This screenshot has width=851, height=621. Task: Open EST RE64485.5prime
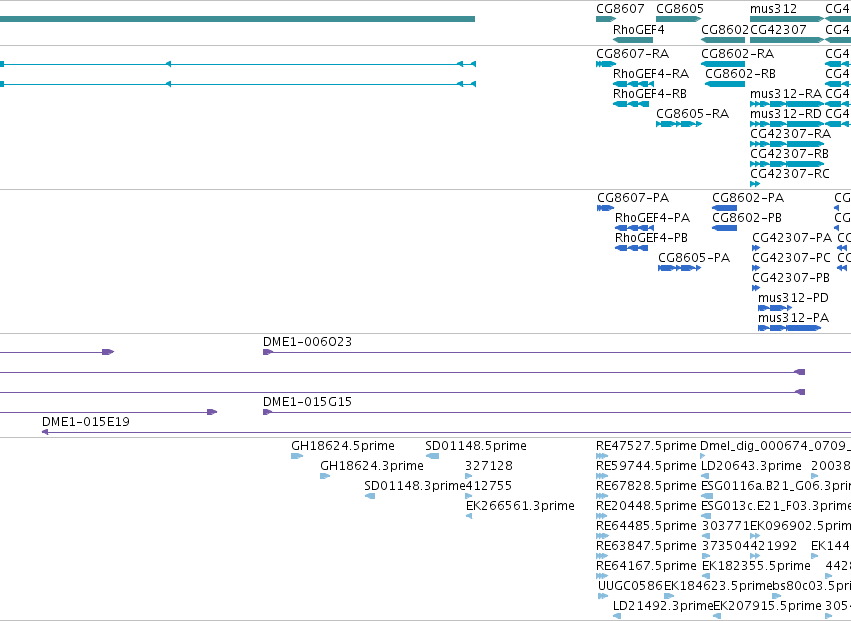(x=646, y=526)
